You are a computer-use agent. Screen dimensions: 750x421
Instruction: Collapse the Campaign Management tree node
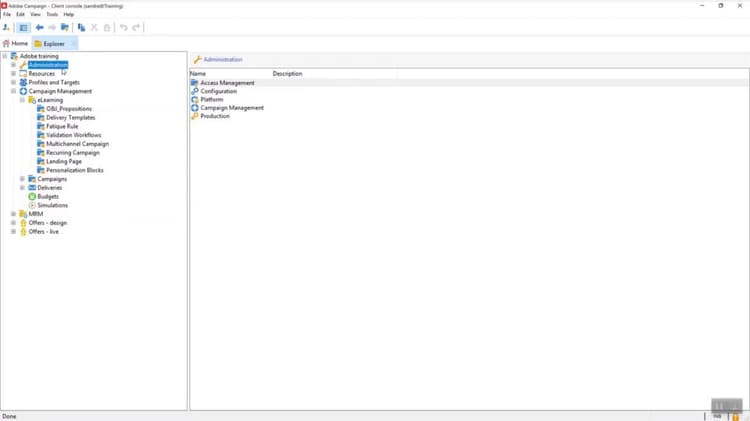pos(13,91)
